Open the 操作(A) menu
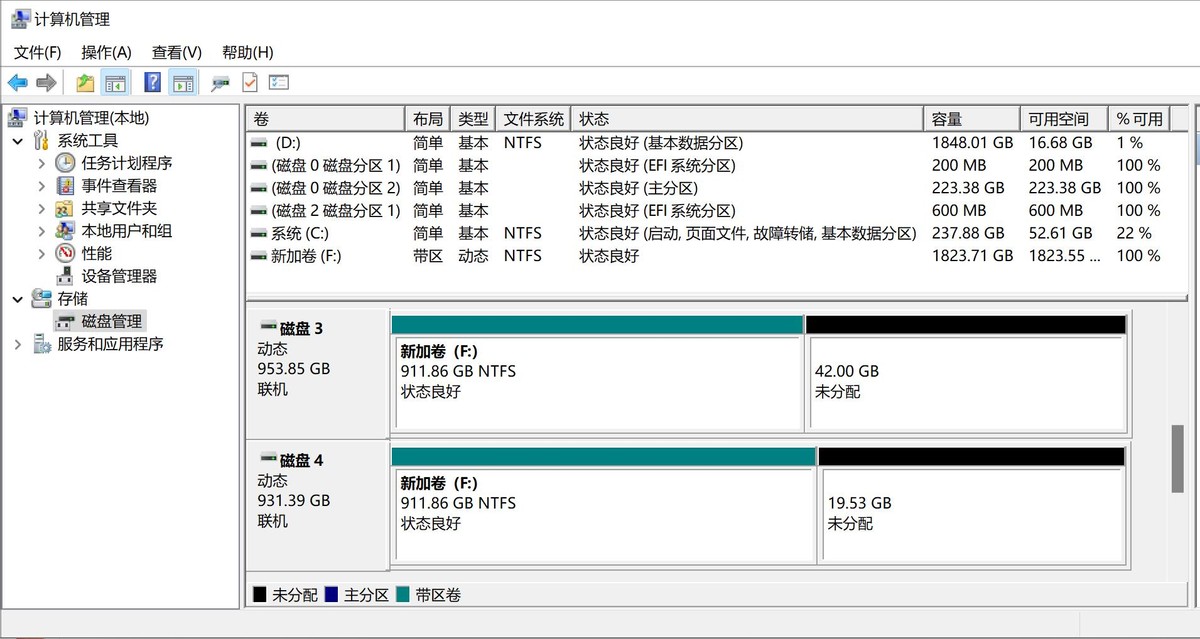Image resolution: width=1200 pixels, height=639 pixels. (106, 52)
